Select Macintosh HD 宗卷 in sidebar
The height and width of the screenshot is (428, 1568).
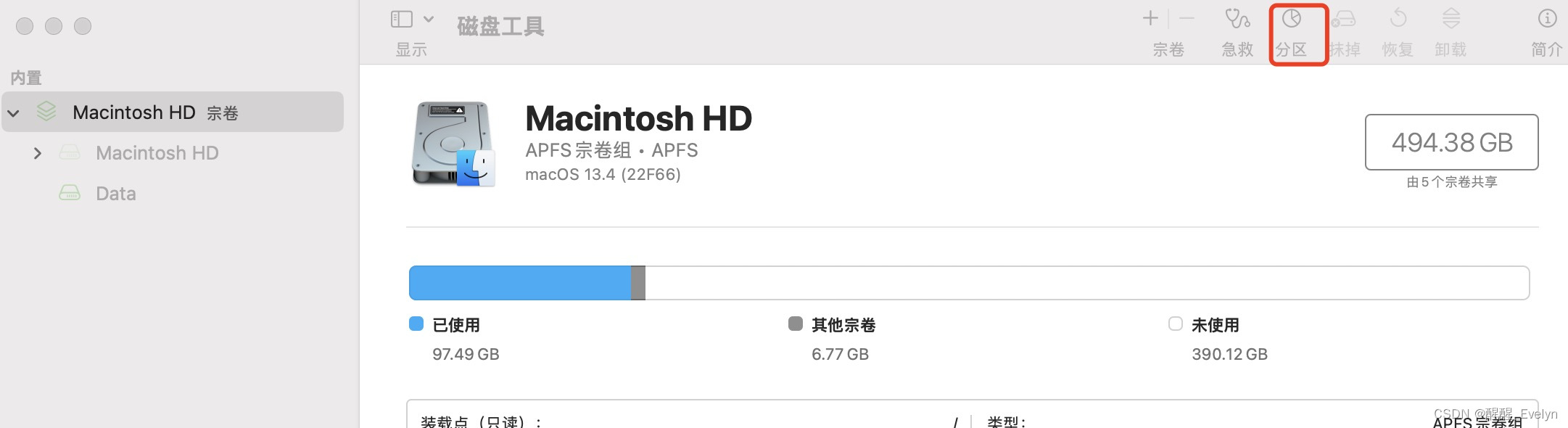(x=133, y=112)
